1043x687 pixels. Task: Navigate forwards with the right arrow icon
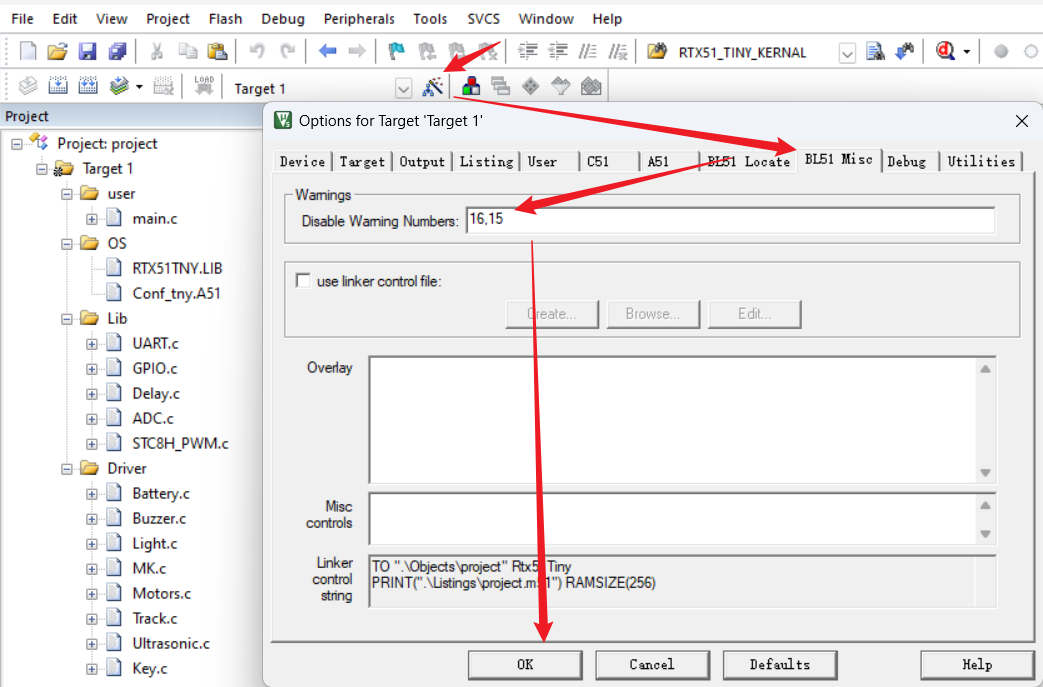click(357, 51)
